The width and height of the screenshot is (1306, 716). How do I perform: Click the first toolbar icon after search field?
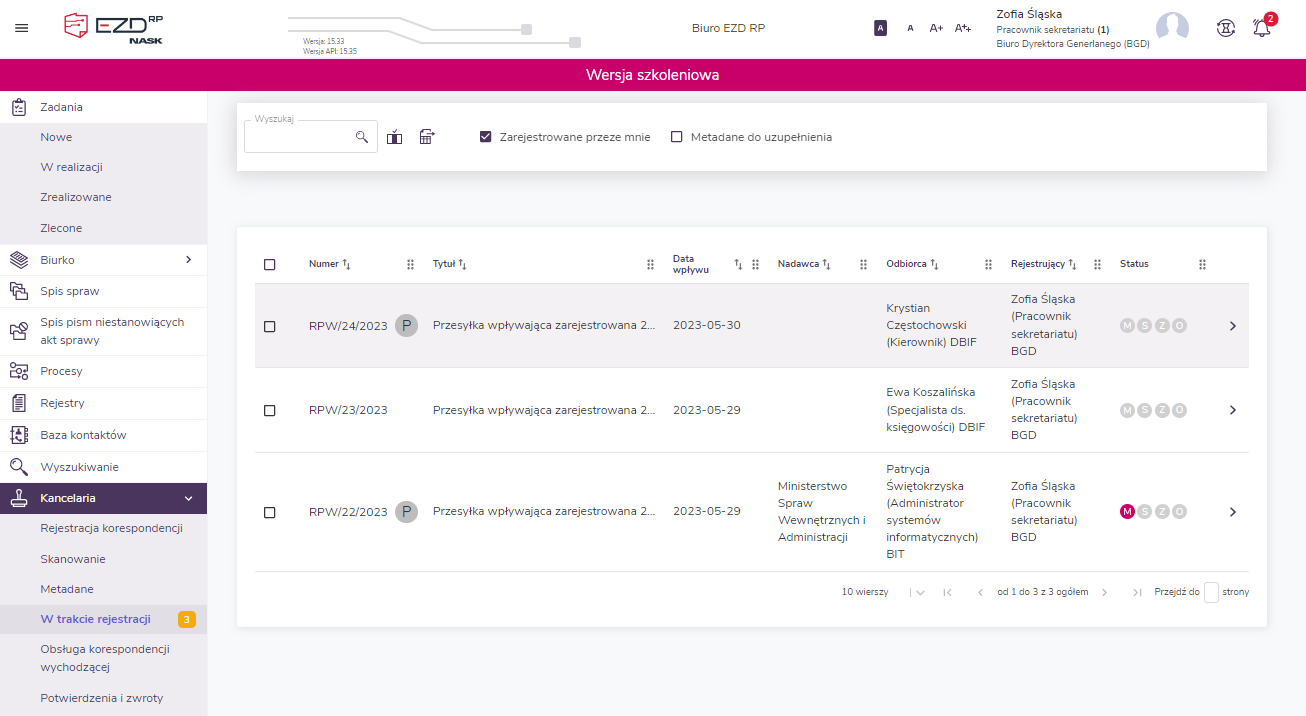point(395,137)
